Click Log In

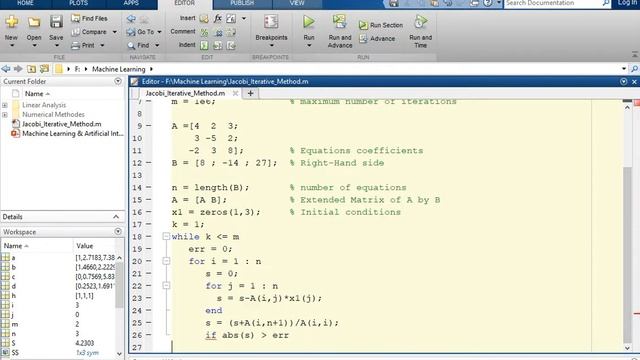click(628, 3)
